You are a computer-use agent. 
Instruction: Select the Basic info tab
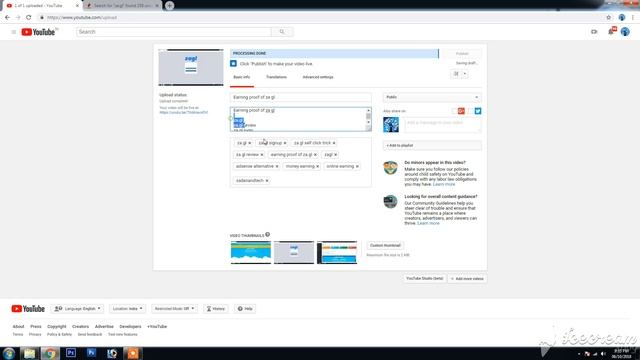click(242, 77)
